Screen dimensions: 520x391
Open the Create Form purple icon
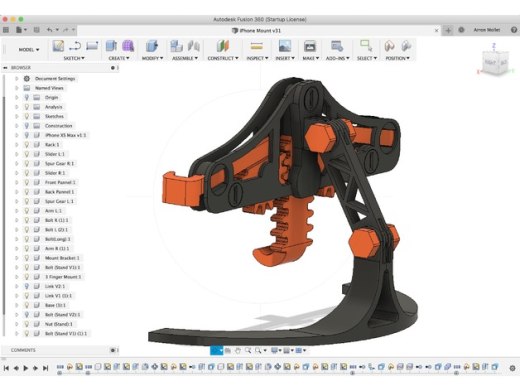click(x=128, y=46)
